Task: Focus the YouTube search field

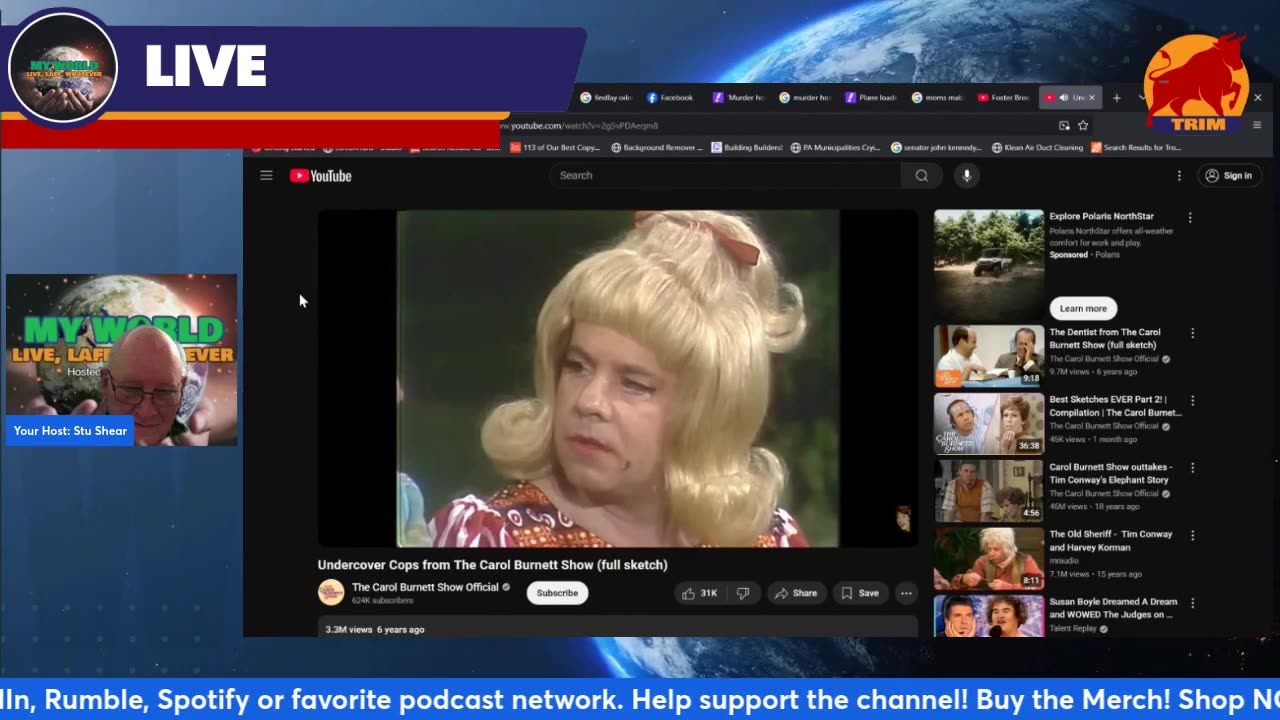Action: tap(725, 176)
